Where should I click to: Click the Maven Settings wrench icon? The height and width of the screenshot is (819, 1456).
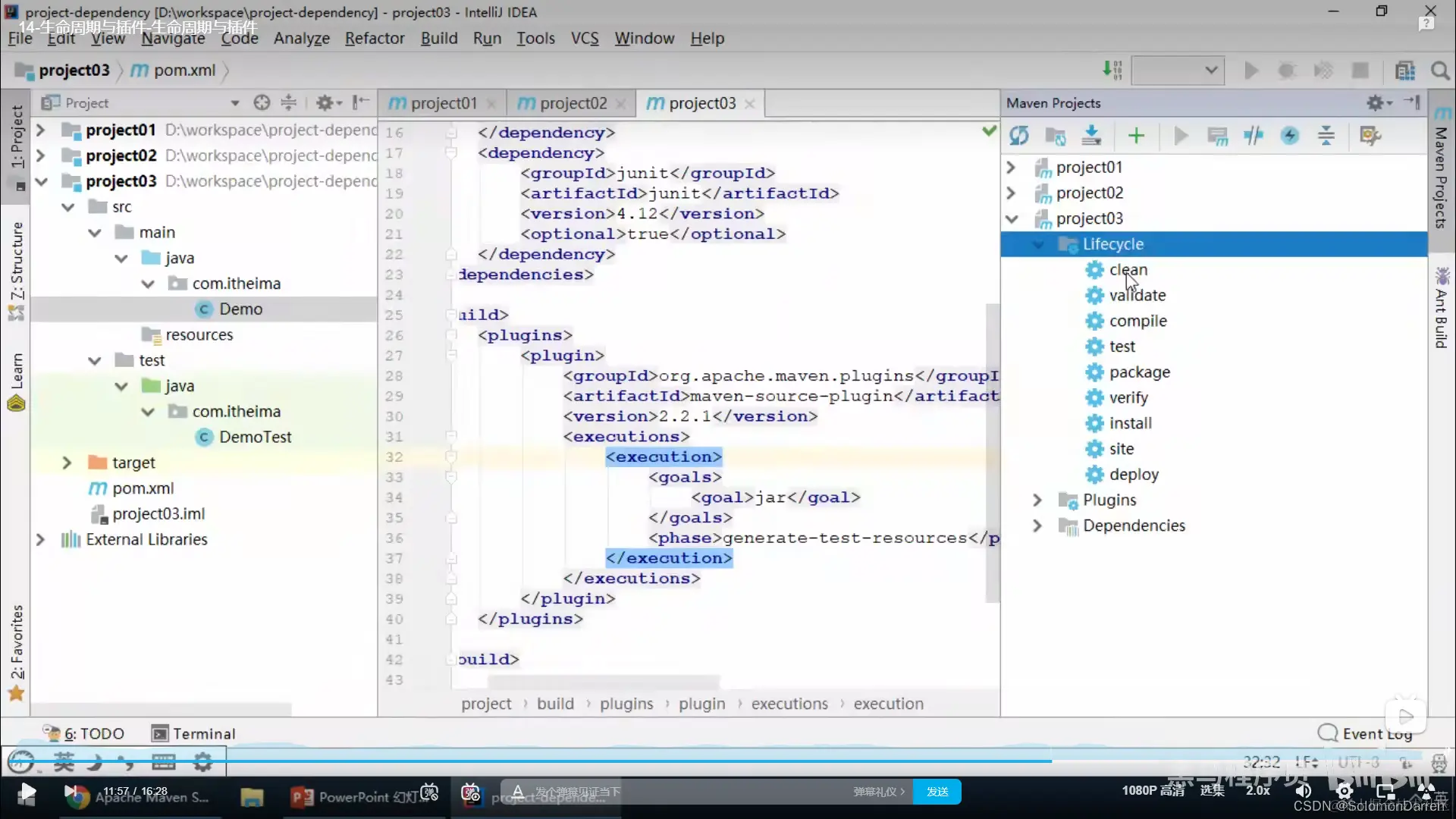[x=1370, y=136]
